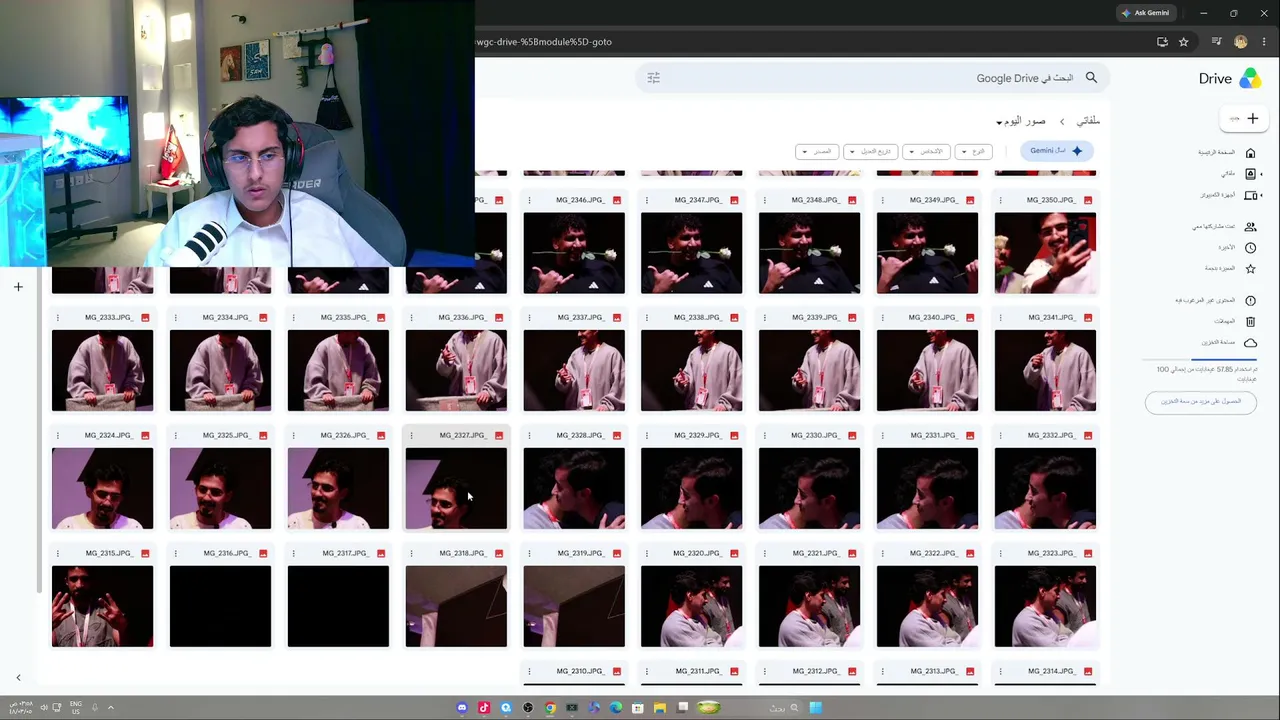
Task: Open the People filter dropdown
Action: pyautogui.click(x=926, y=151)
